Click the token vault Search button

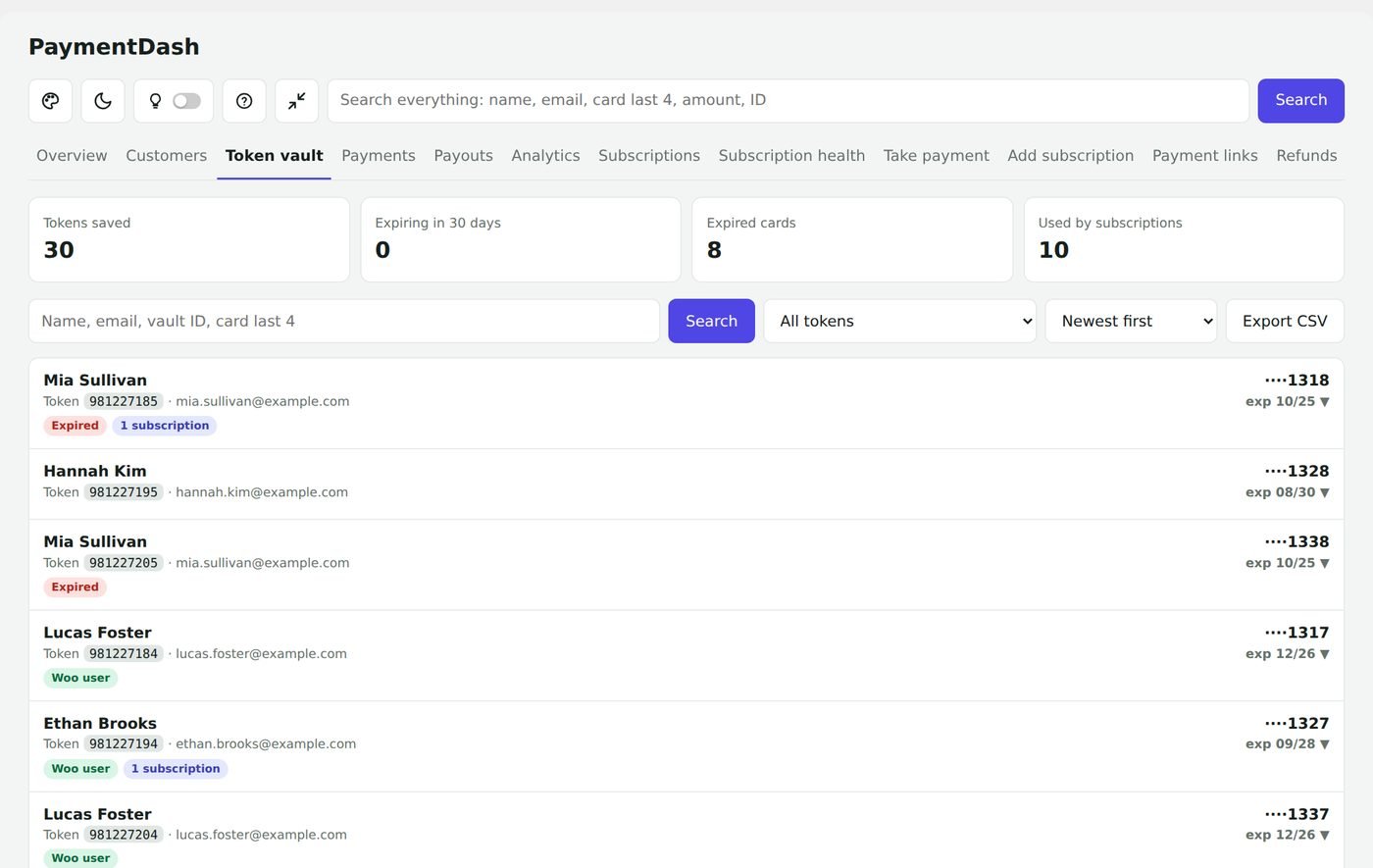(x=711, y=322)
